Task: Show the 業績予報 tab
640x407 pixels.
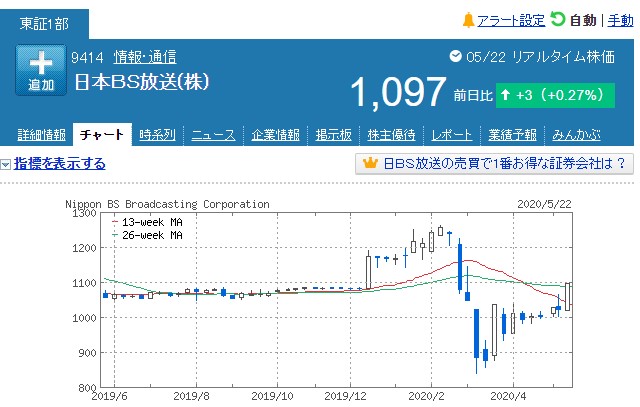Action: (513, 135)
